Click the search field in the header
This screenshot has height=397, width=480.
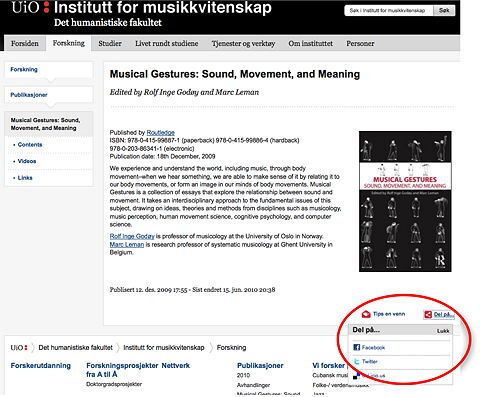(389, 11)
